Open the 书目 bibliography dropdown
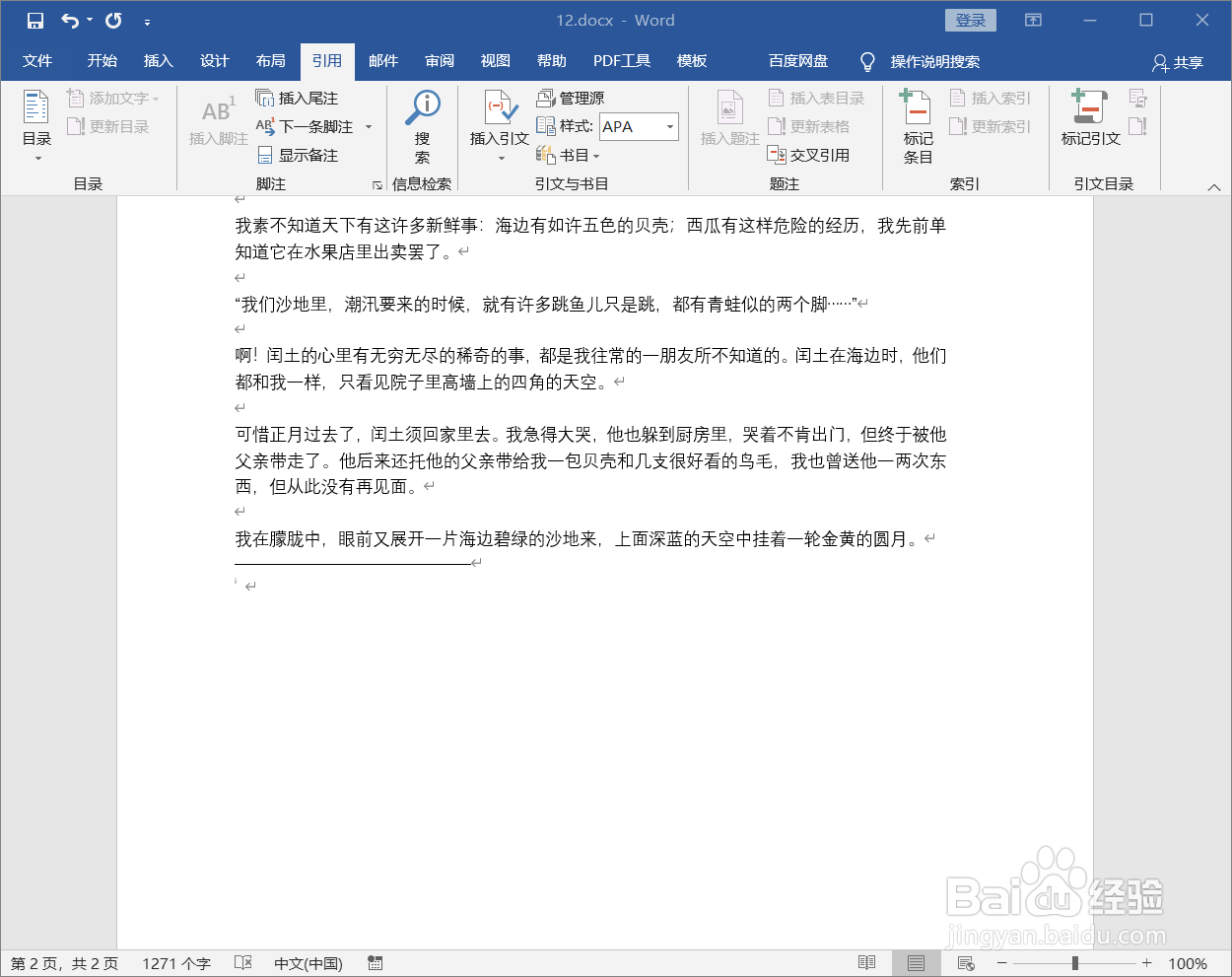The height and width of the screenshot is (977, 1232). [568, 155]
